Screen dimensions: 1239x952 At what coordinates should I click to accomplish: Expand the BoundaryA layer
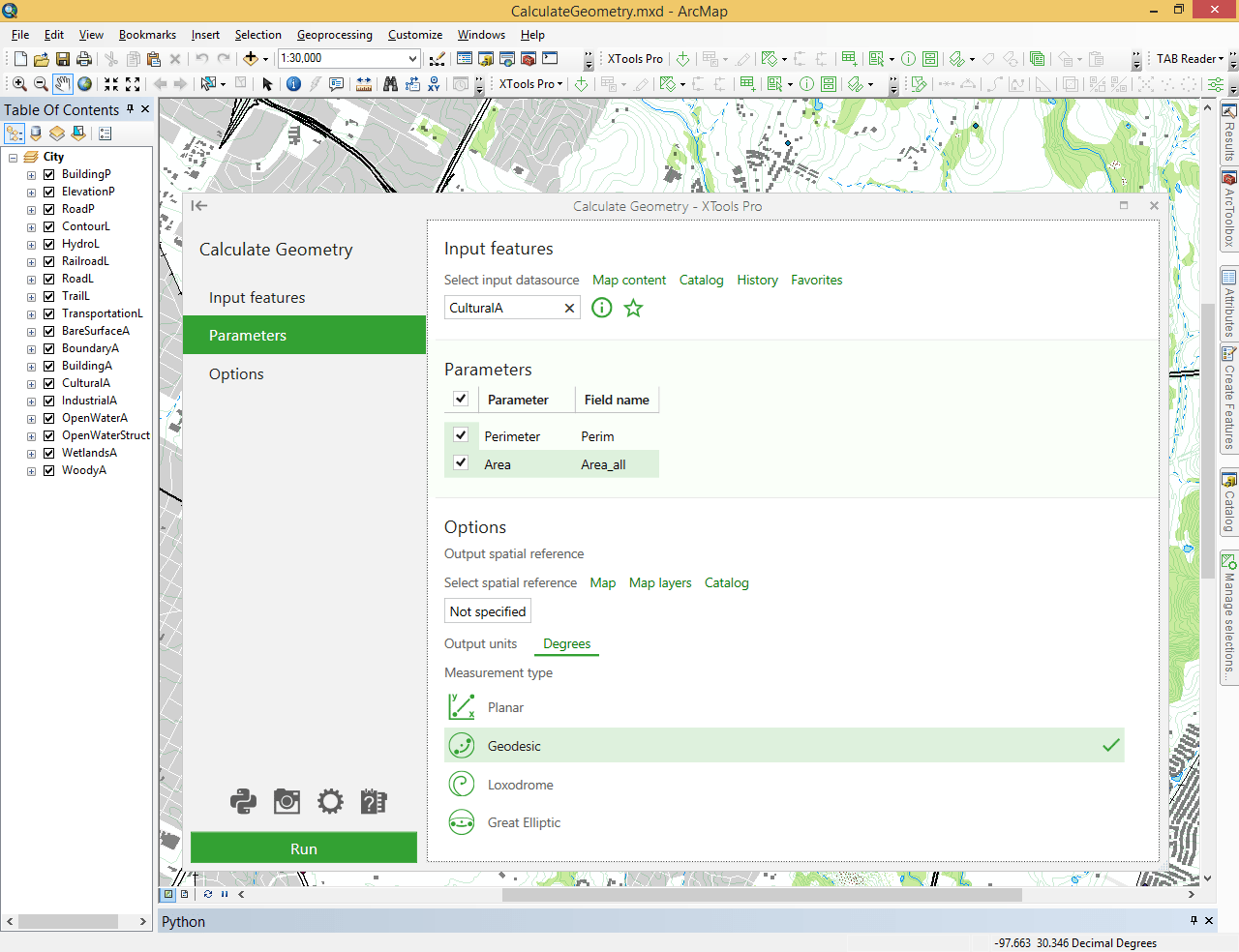pos(31,348)
